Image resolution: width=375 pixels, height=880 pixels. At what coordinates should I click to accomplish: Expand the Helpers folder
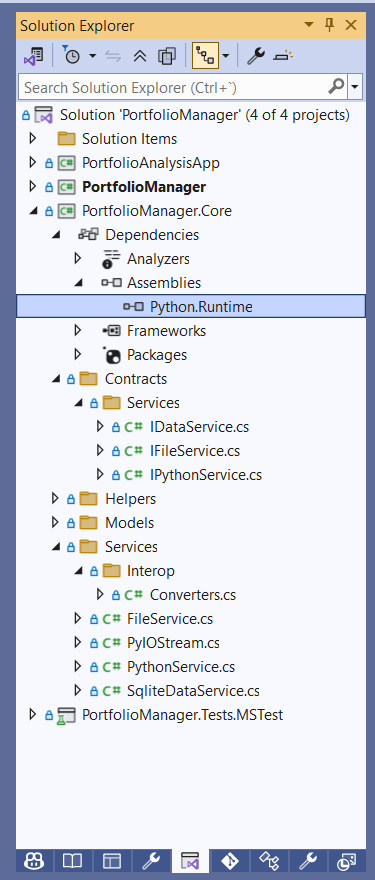pyautogui.click(x=54, y=498)
